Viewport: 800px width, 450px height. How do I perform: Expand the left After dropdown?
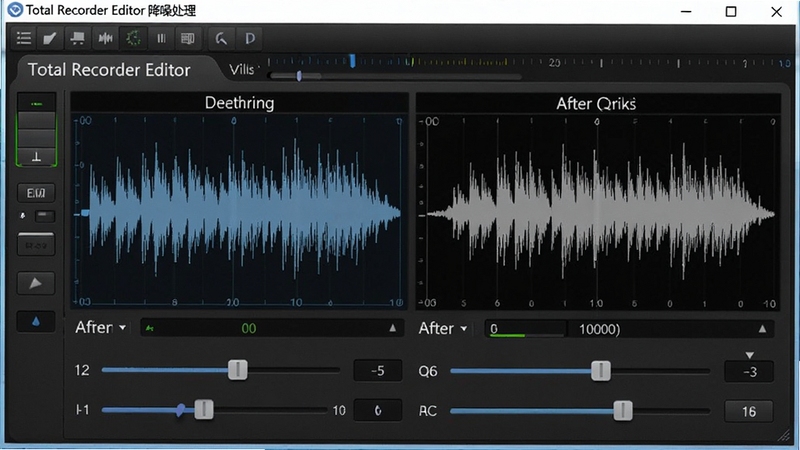click(101, 327)
